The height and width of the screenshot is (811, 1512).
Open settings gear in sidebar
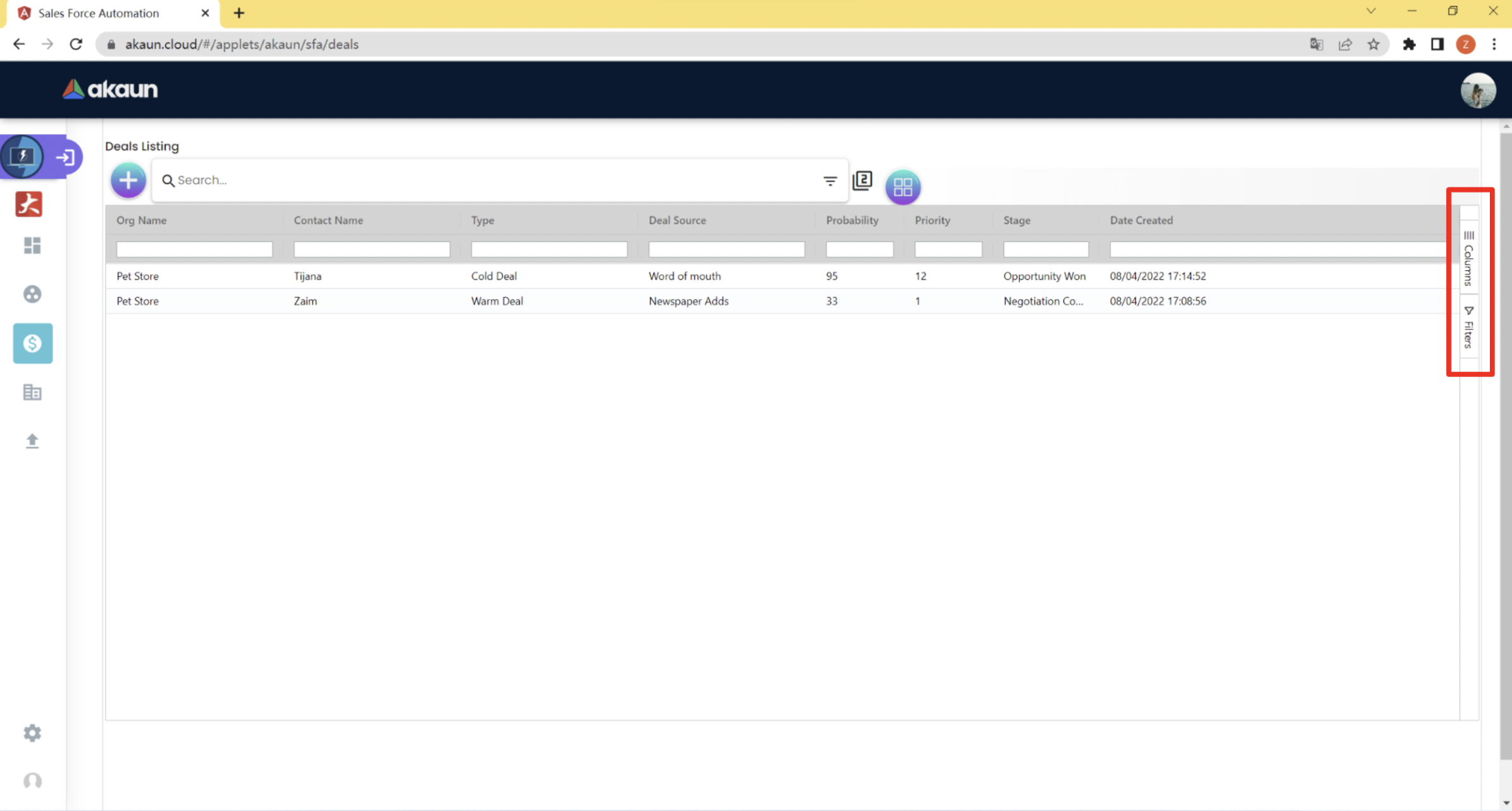[32, 733]
